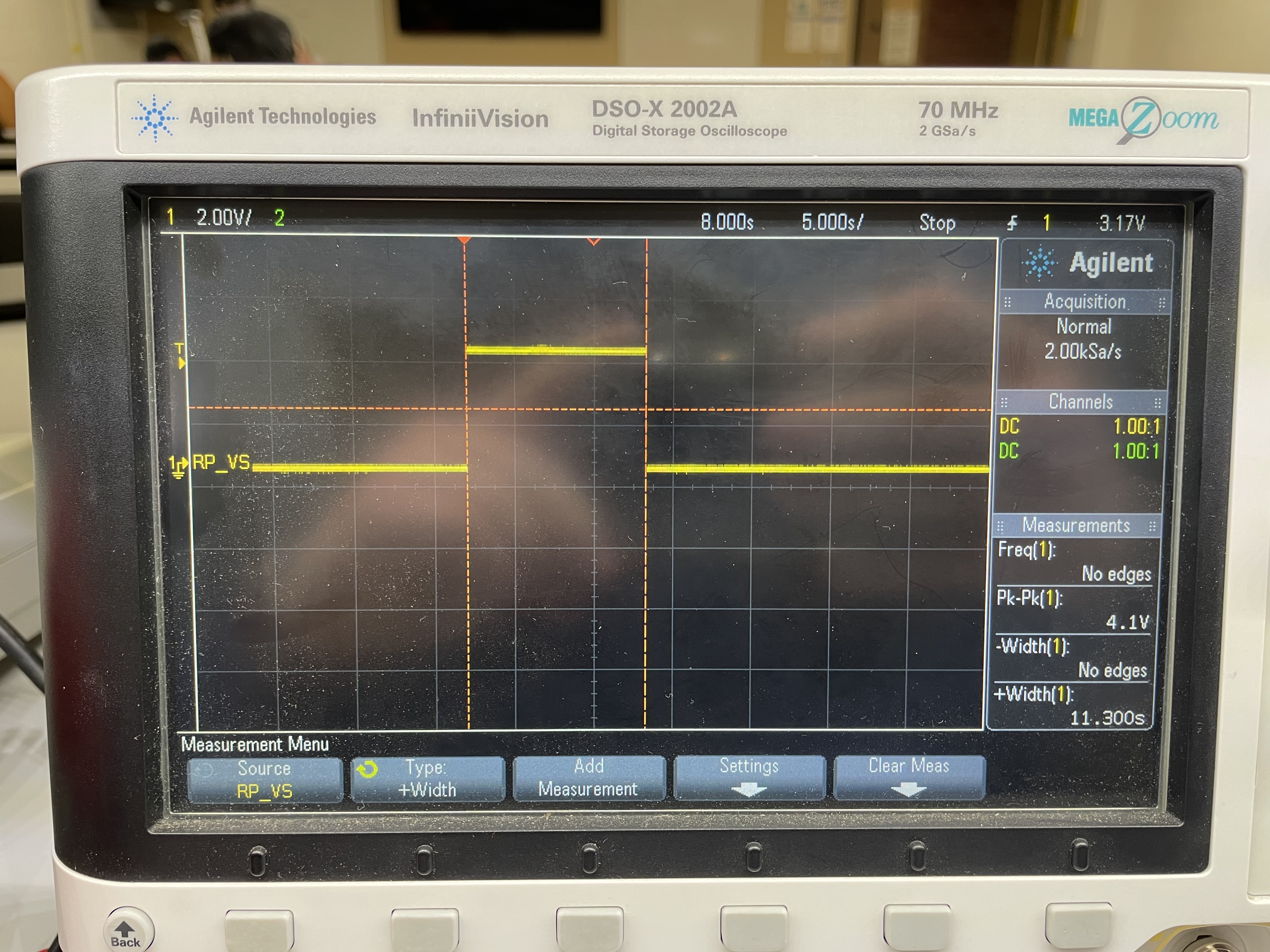Click the hollow orange time marker triangle
This screenshot has width=1270, height=952.
[594, 241]
